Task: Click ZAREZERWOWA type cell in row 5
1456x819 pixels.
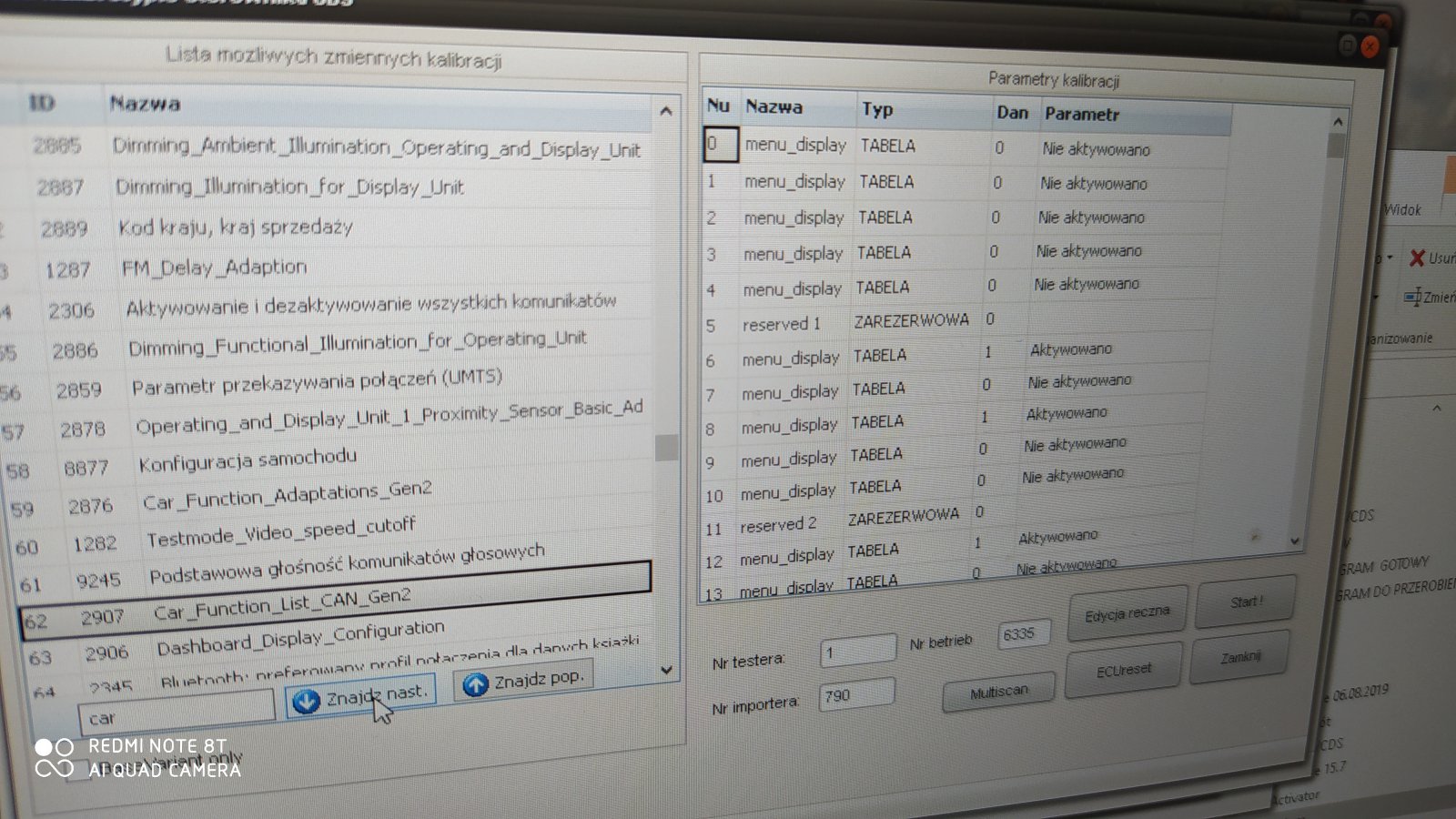Action: click(x=911, y=320)
